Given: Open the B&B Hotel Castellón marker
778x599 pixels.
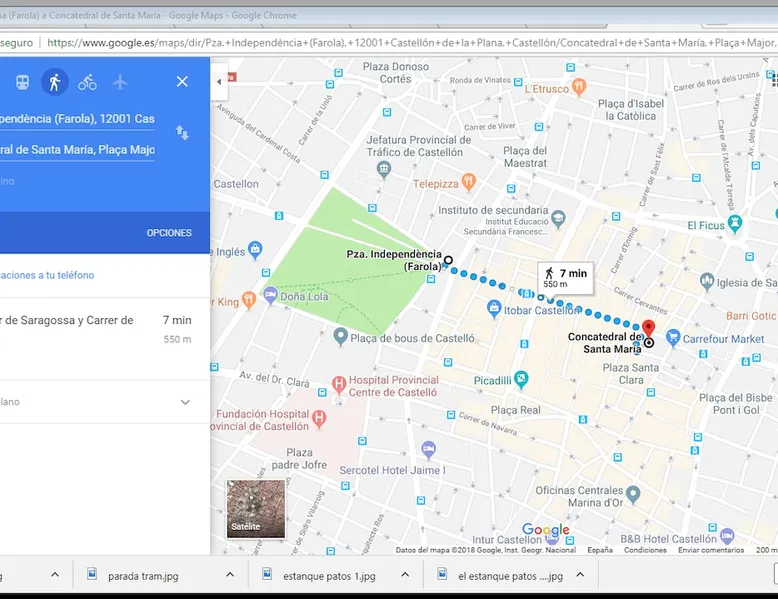Looking at the screenshot, I should [x=727, y=536].
